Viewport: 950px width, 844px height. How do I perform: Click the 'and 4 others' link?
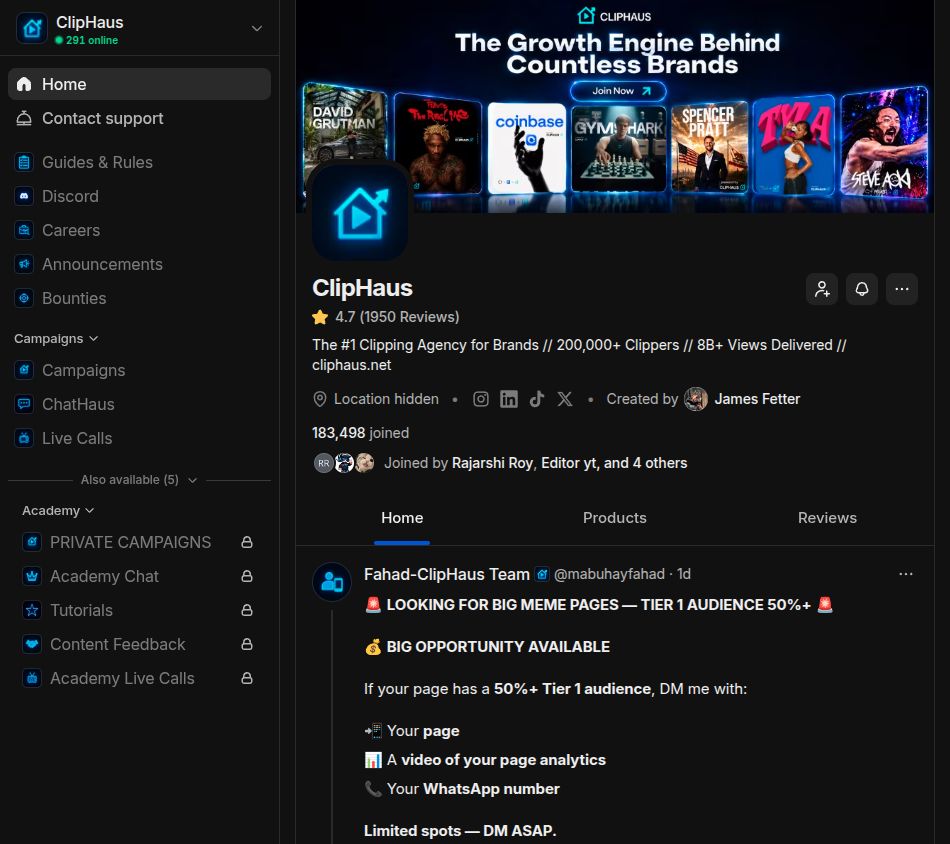tap(645, 463)
